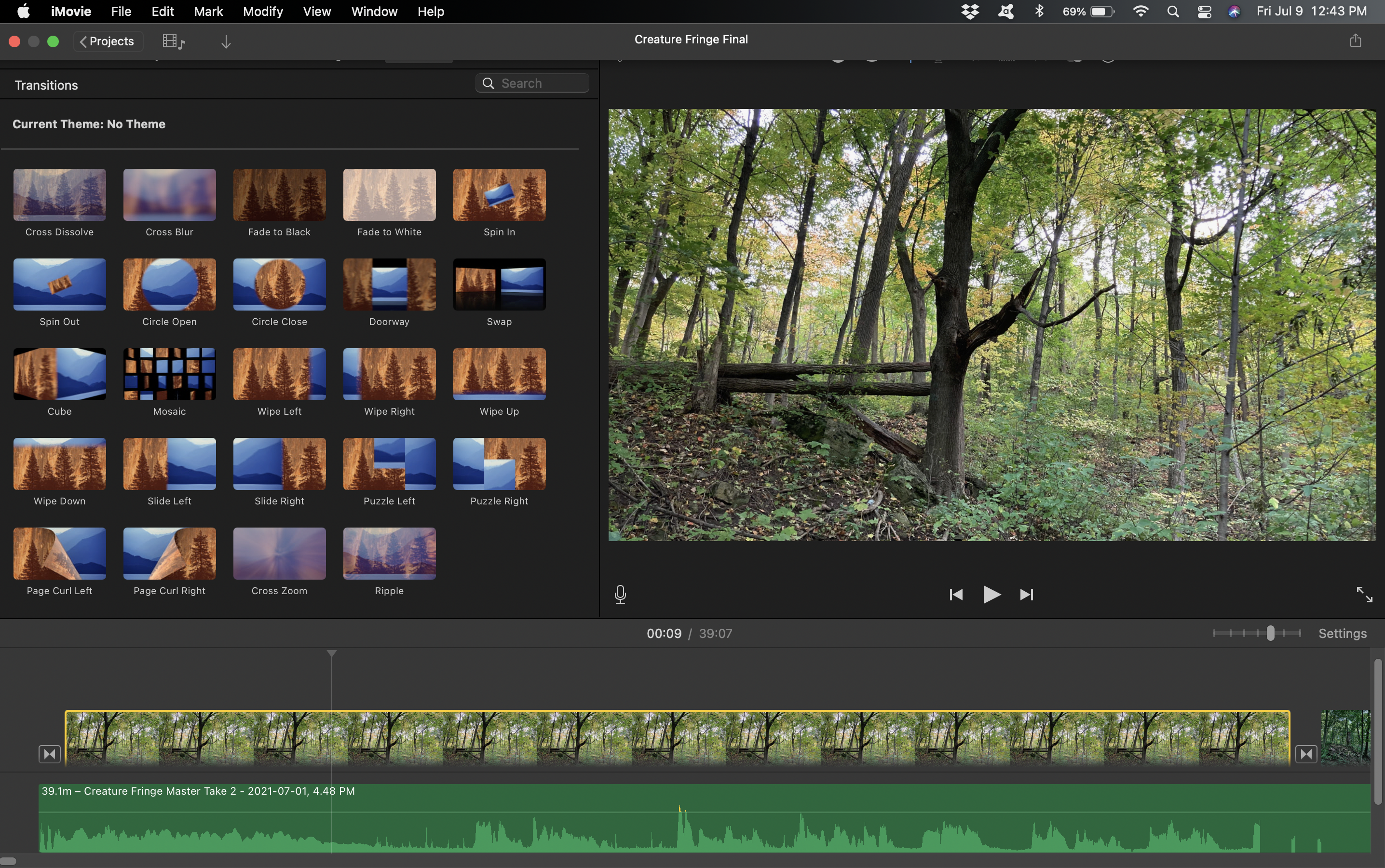This screenshot has height=868, width=1385.
Task: Open Spotlight search in menu bar
Action: pyautogui.click(x=1173, y=12)
